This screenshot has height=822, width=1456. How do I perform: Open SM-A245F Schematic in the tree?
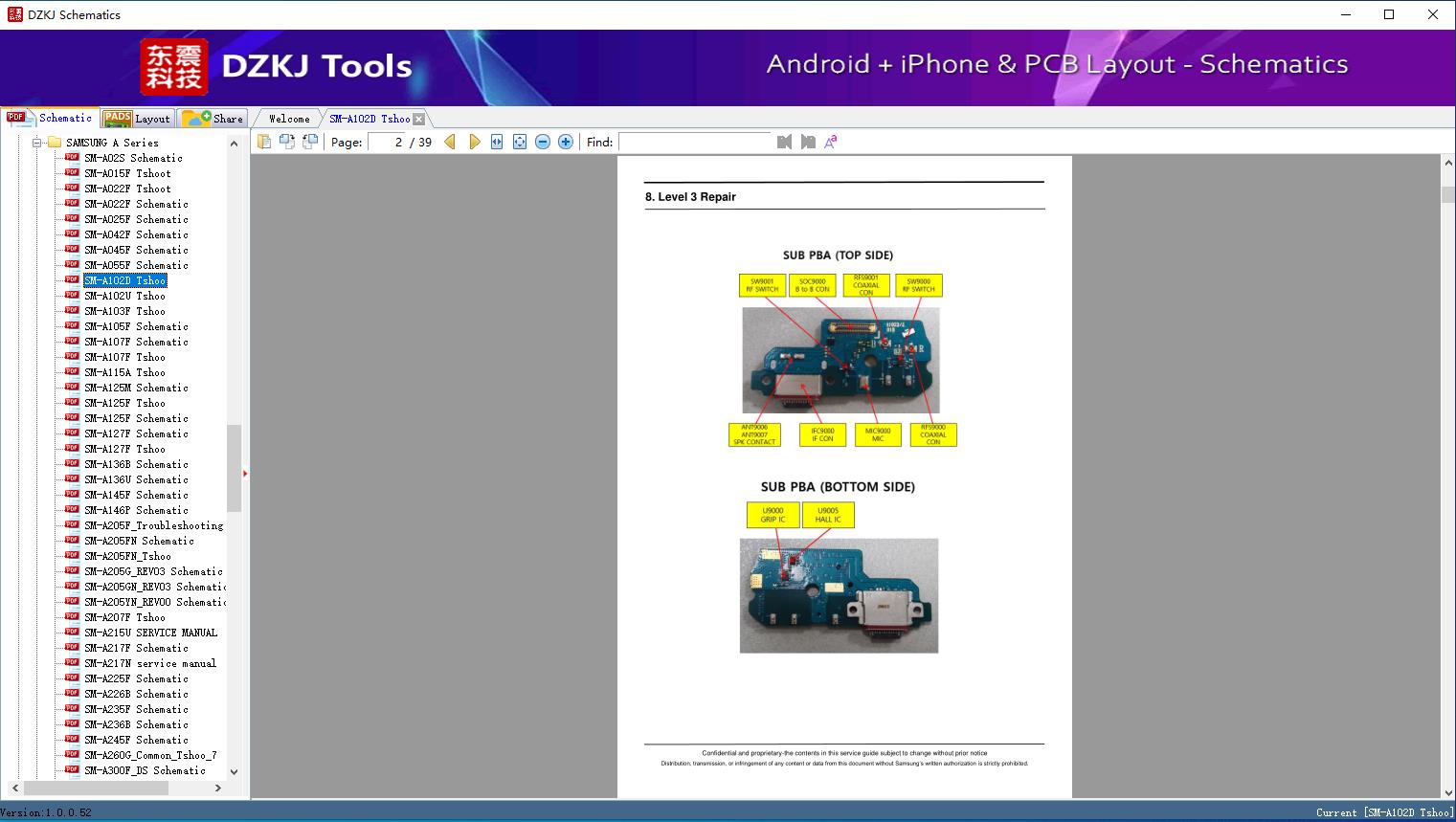point(136,740)
